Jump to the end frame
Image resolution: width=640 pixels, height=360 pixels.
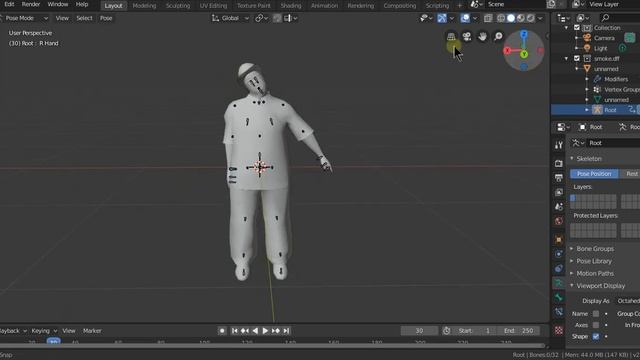click(x=286, y=331)
